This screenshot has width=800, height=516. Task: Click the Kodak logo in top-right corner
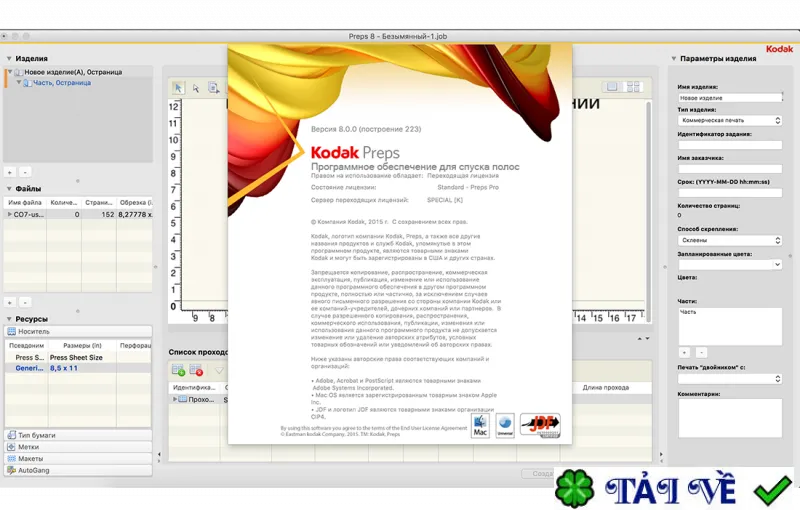click(x=779, y=49)
